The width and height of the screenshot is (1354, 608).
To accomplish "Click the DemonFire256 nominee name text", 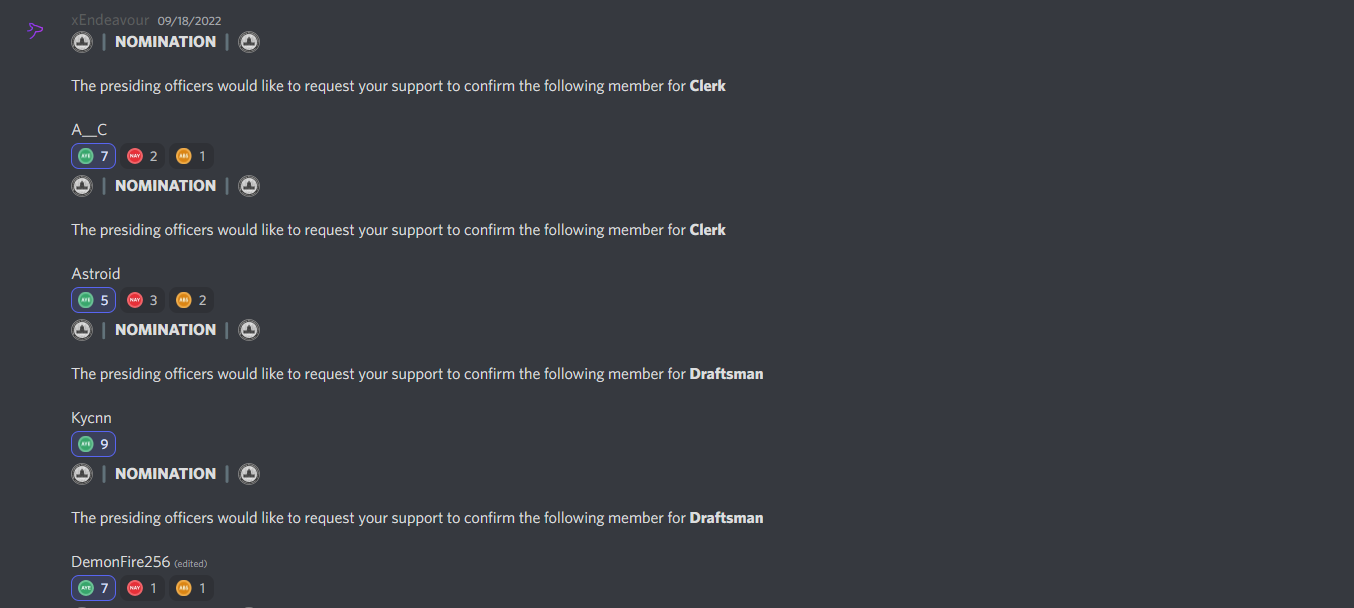I will (x=121, y=562).
